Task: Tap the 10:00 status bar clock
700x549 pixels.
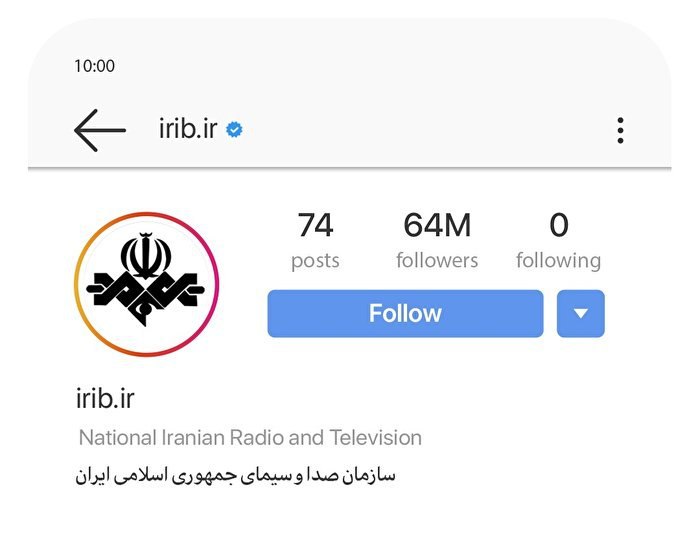Action: coord(94,66)
